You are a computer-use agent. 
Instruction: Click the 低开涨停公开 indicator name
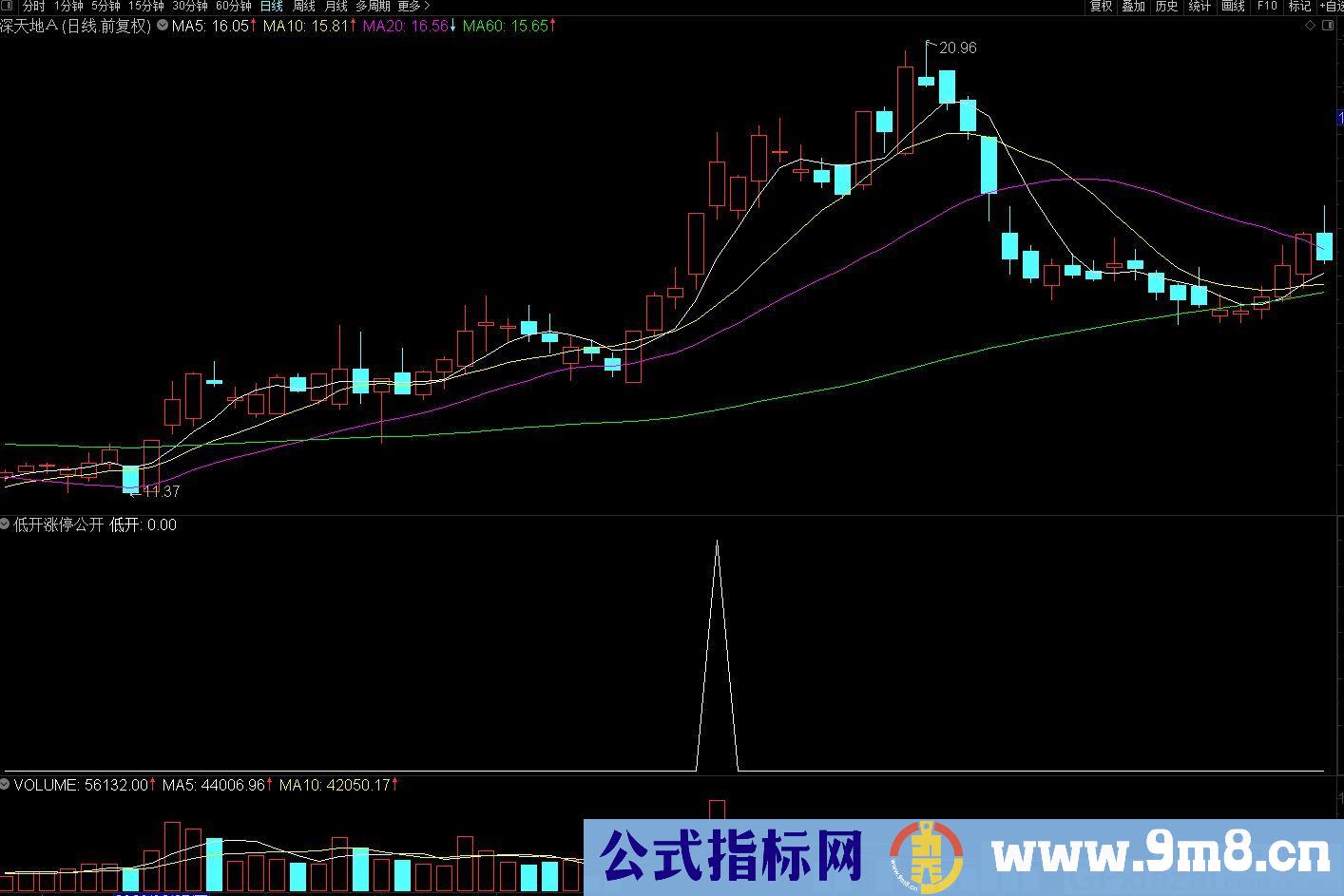(x=59, y=524)
